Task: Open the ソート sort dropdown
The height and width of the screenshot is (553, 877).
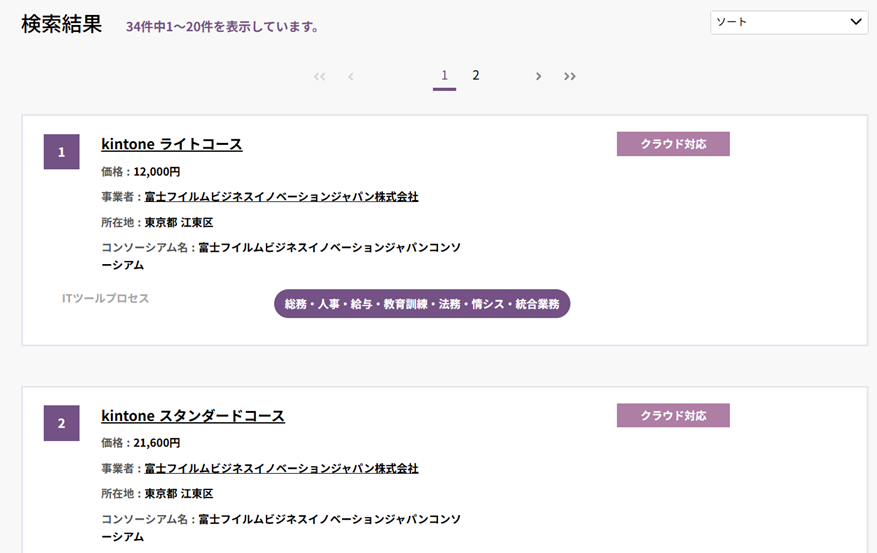Action: (x=788, y=22)
